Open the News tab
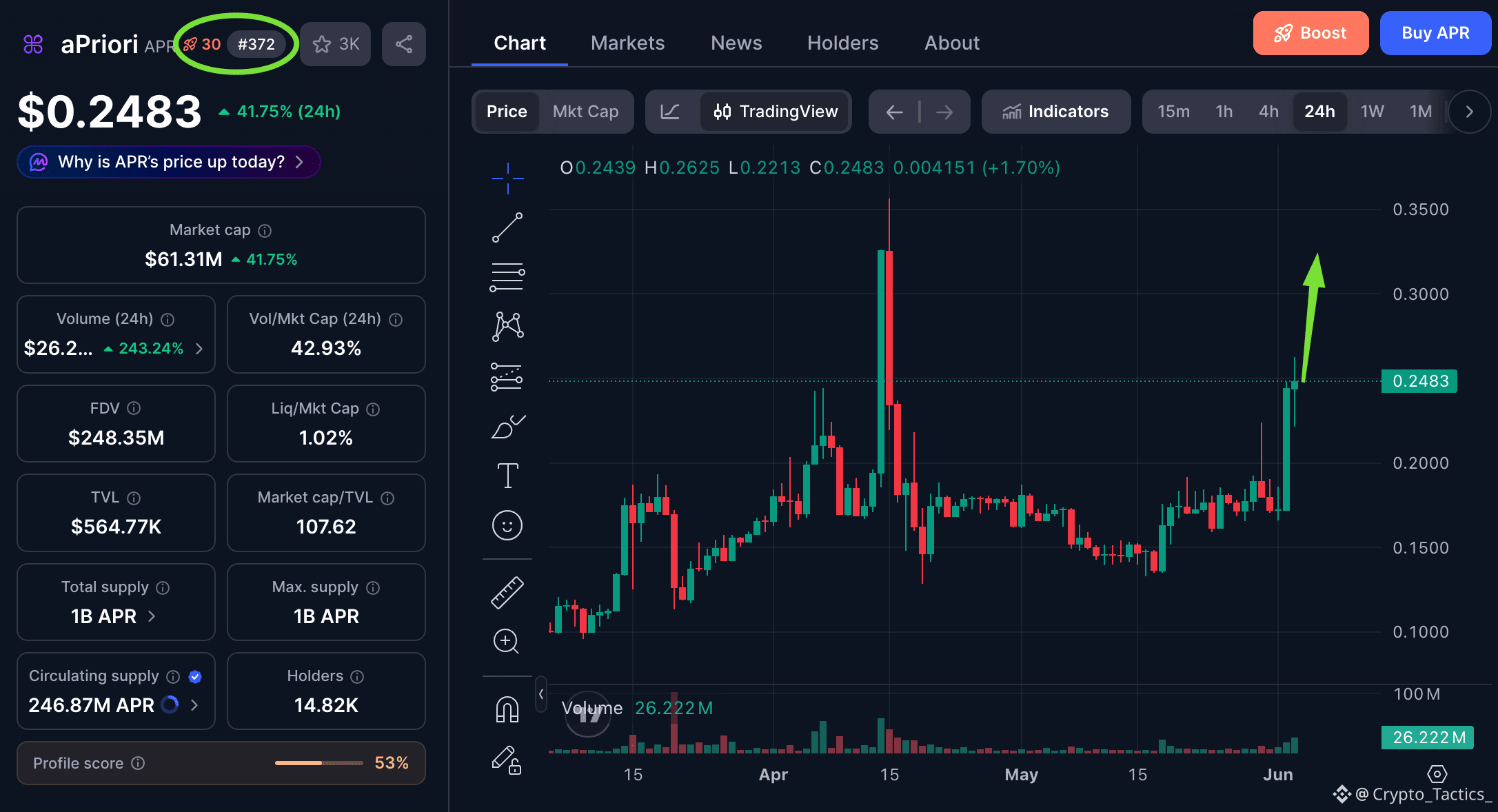1498x812 pixels. pos(736,43)
